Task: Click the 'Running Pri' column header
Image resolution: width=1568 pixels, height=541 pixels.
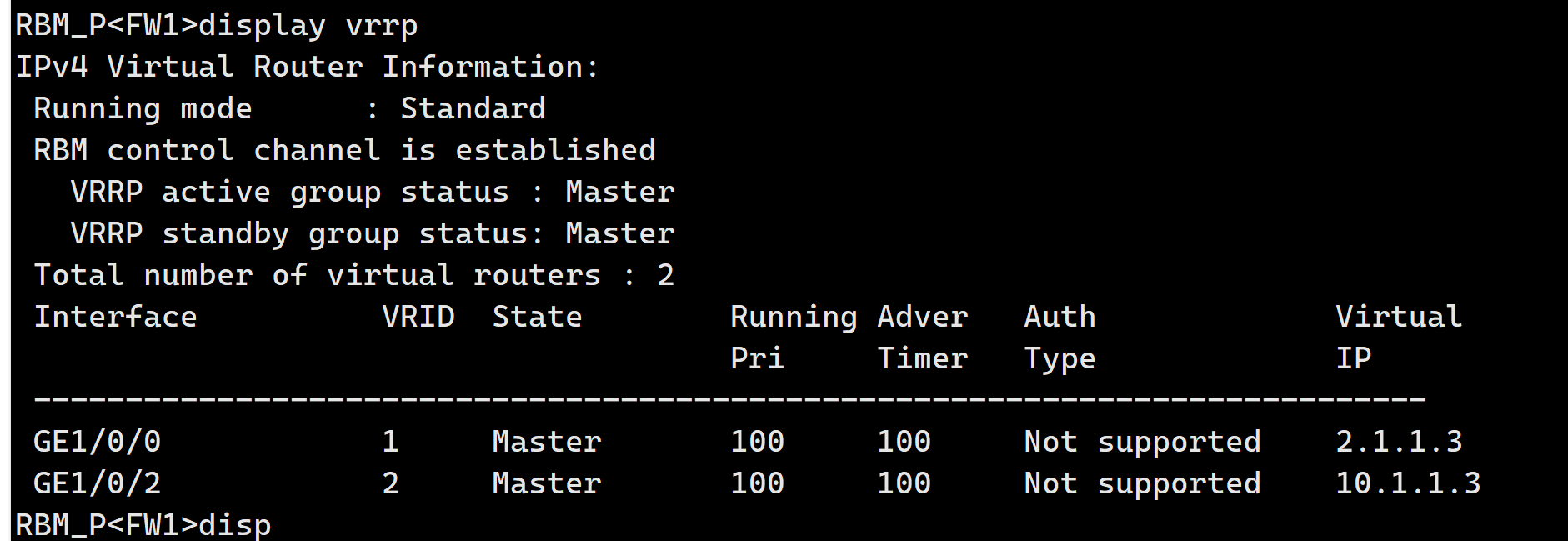Action: click(x=793, y=337)
